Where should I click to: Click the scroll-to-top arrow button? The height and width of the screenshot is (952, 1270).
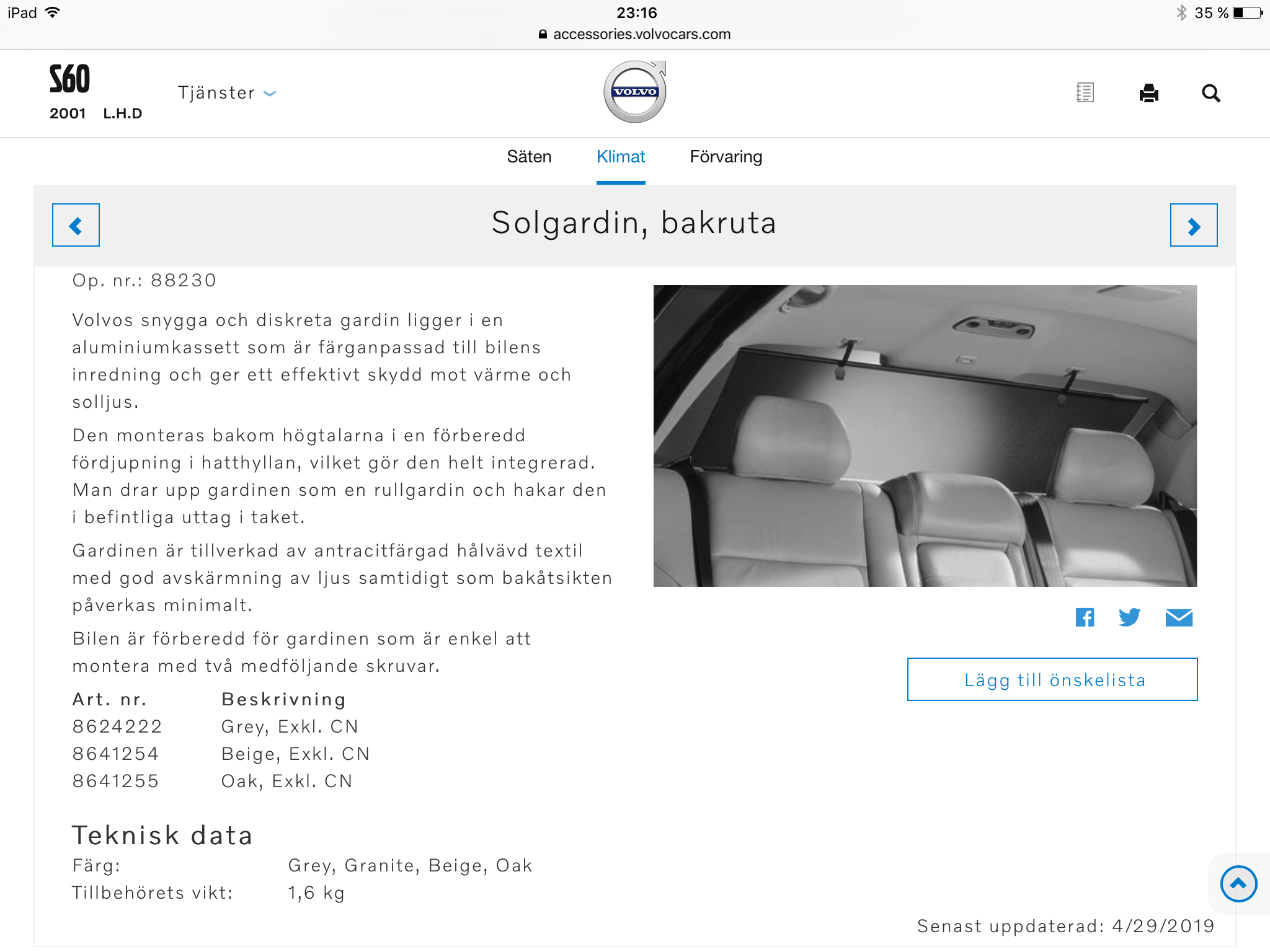tap(1238, 884)
